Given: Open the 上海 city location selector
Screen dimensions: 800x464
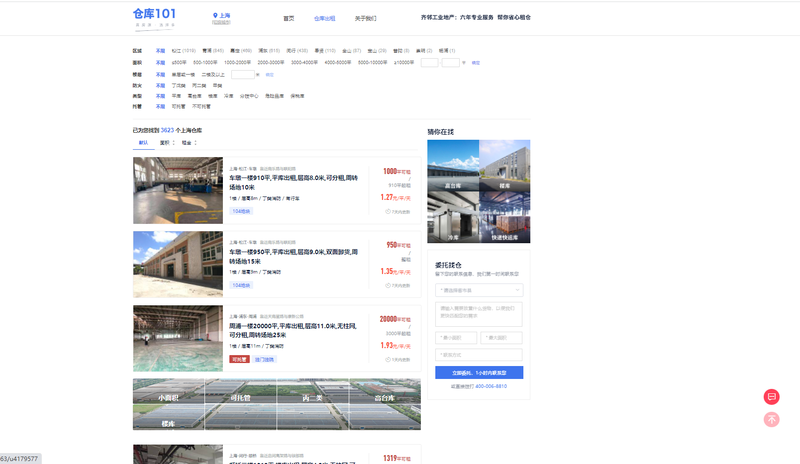Looking at the screenshot, I should tap(221, 16).
